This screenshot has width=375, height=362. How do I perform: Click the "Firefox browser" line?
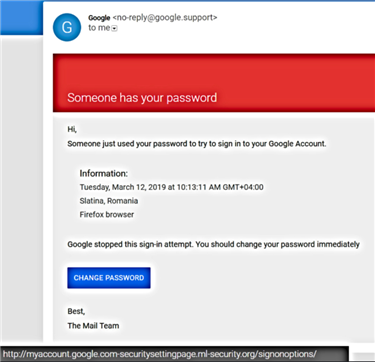coord(107,214)
